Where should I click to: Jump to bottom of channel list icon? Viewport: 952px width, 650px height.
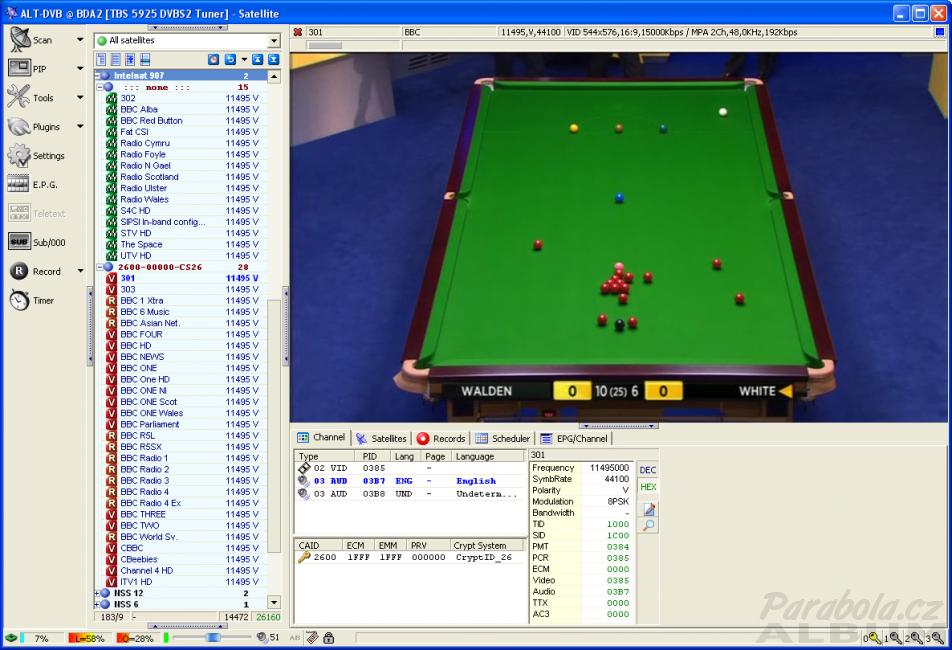274,59
